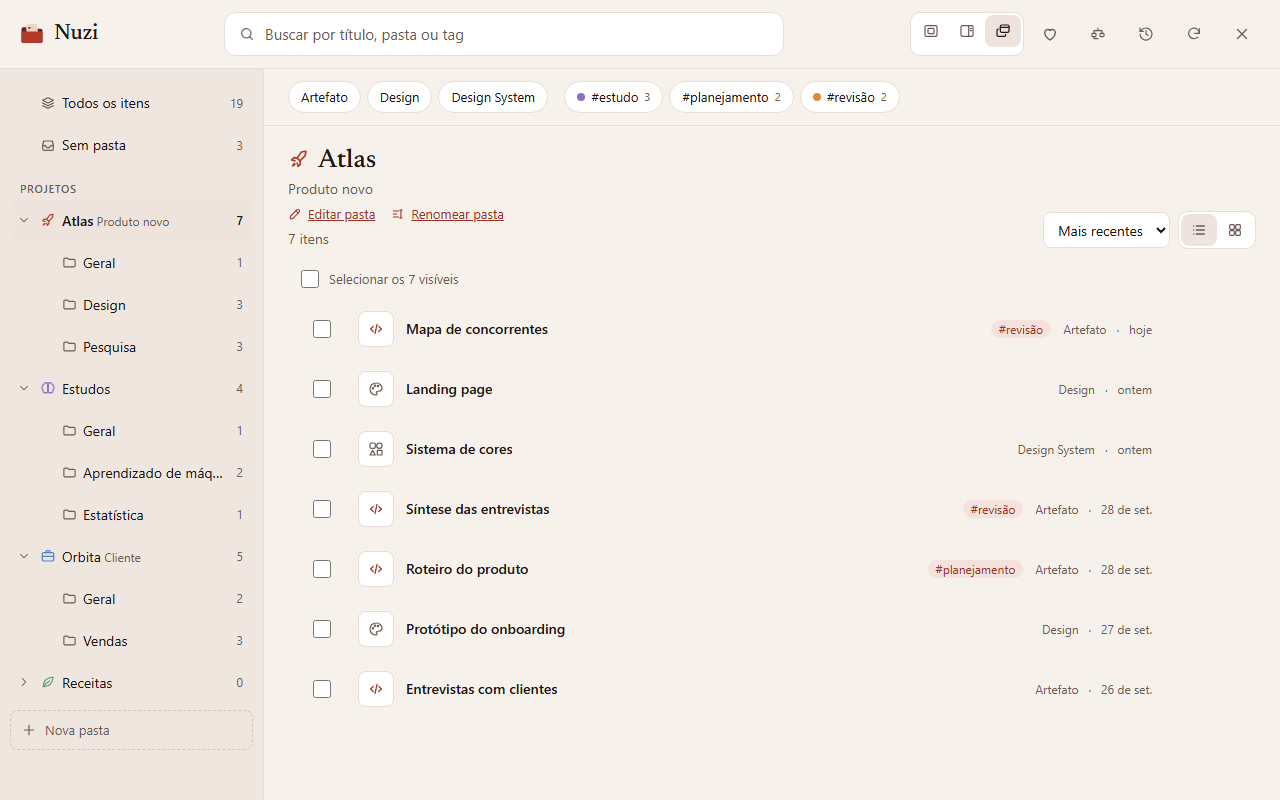Filter by the Artefato chip

click(324, 97)
